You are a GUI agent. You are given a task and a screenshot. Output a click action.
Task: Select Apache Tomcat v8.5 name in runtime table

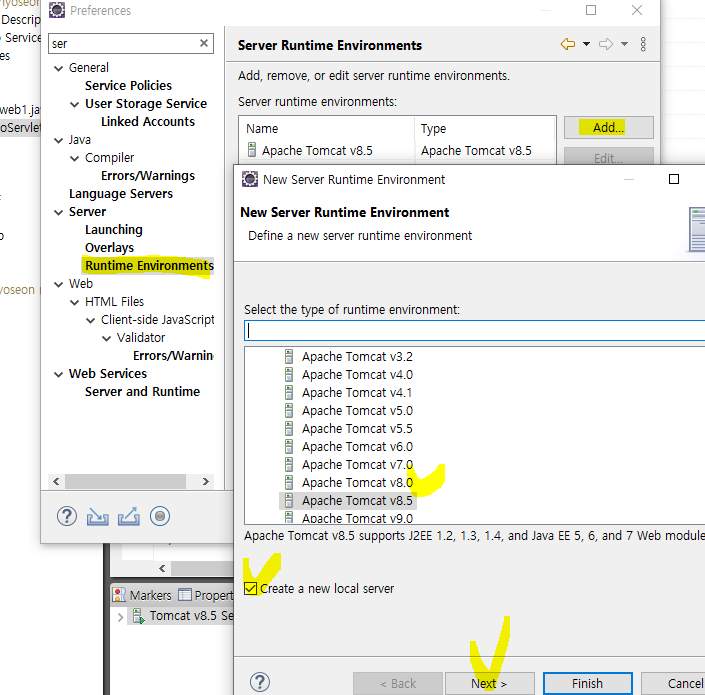tap(317, 151)
